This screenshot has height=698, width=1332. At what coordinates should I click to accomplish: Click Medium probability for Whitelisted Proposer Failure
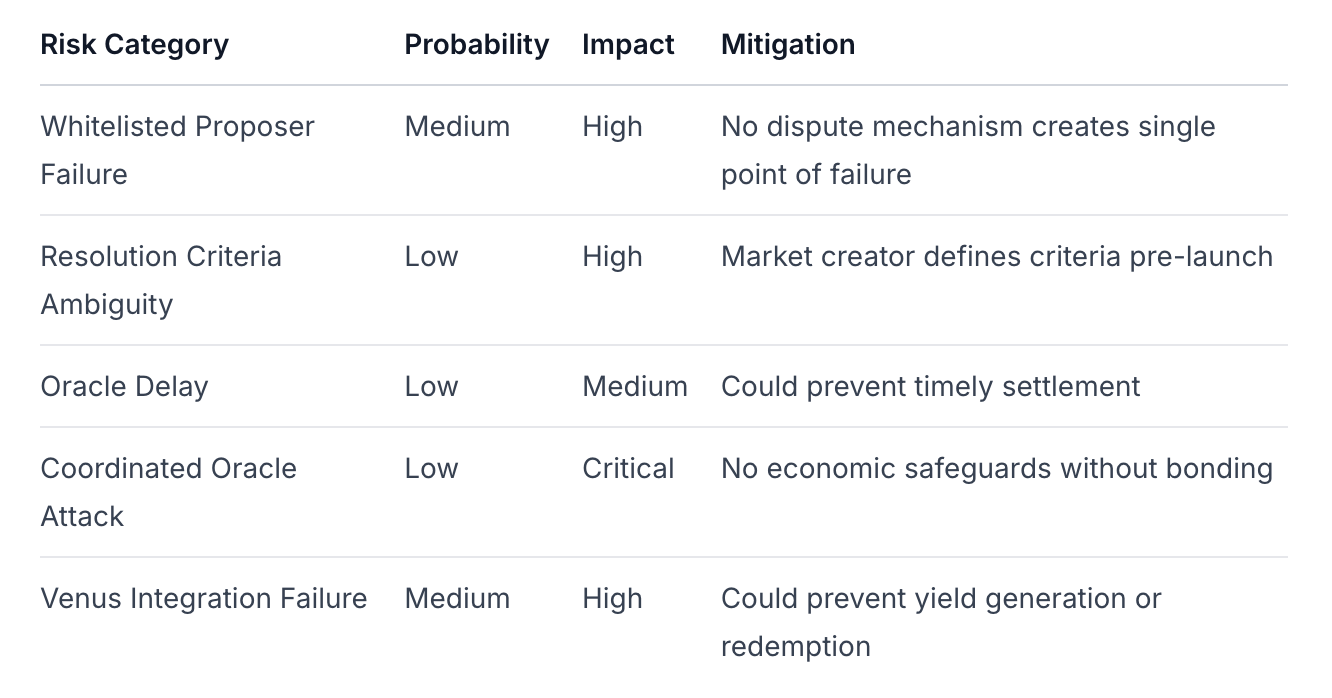pos(457,127)
